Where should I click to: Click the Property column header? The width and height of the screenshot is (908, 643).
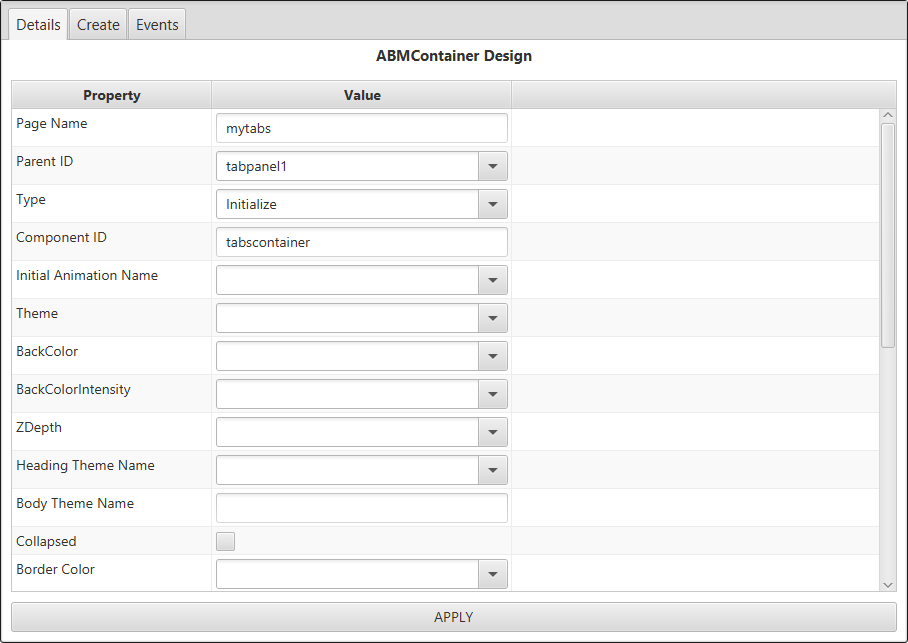[x=111, y=95]
